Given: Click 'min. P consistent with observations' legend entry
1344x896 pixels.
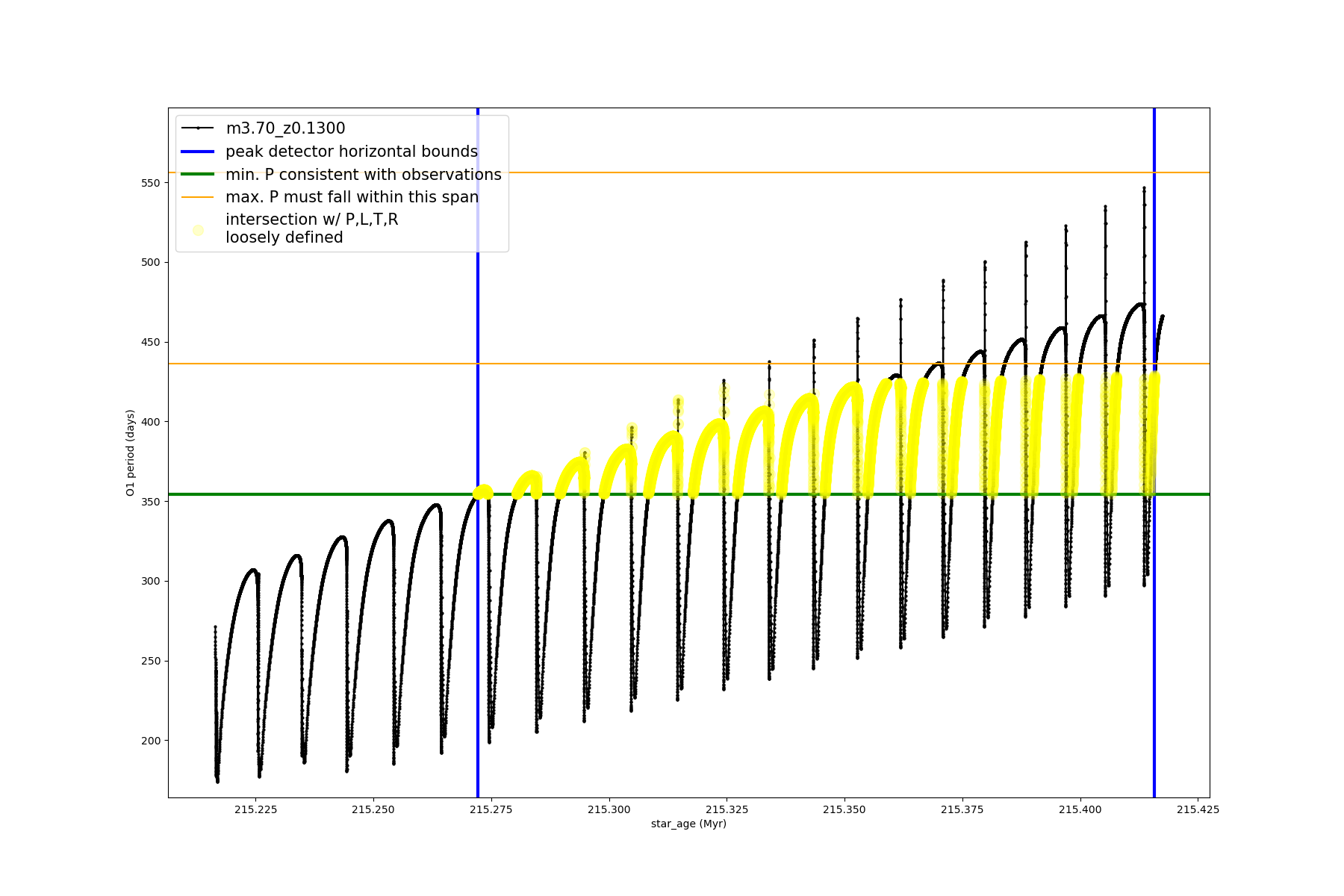Looking at the screenshot, I should tap(363, 175).
